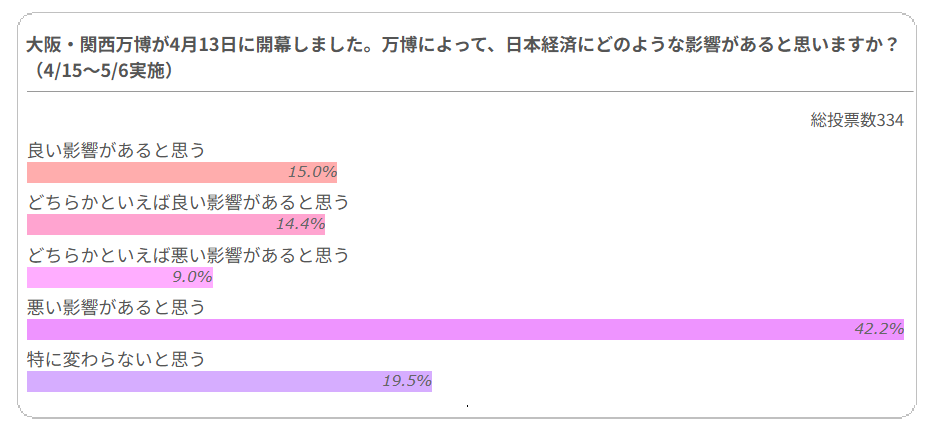This screenshot has height=429, width=930.
Task: Select the 悪い影響があると思う purple bar
Action: 466,329
